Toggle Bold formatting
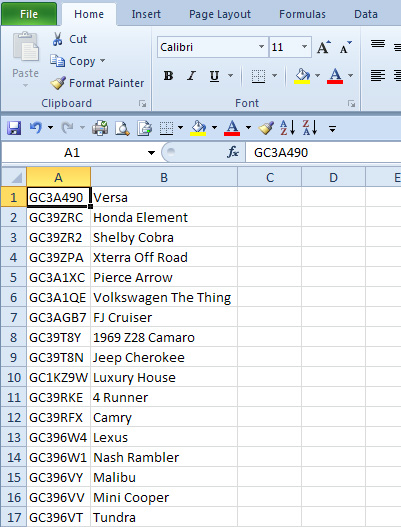Screen dimensions: 401x527 click(x=168, y=76)
